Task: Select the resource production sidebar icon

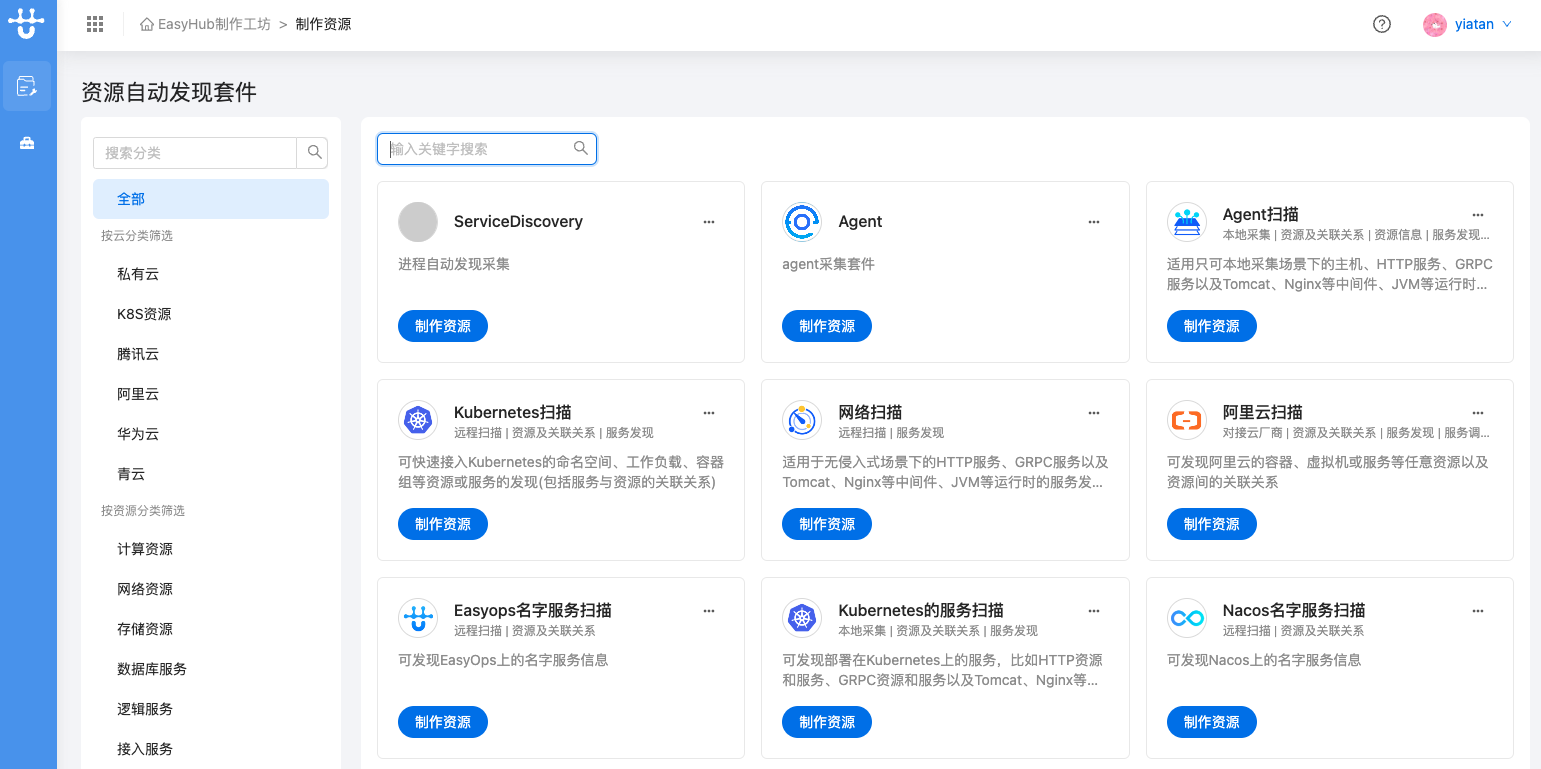Action: point(27,86)
